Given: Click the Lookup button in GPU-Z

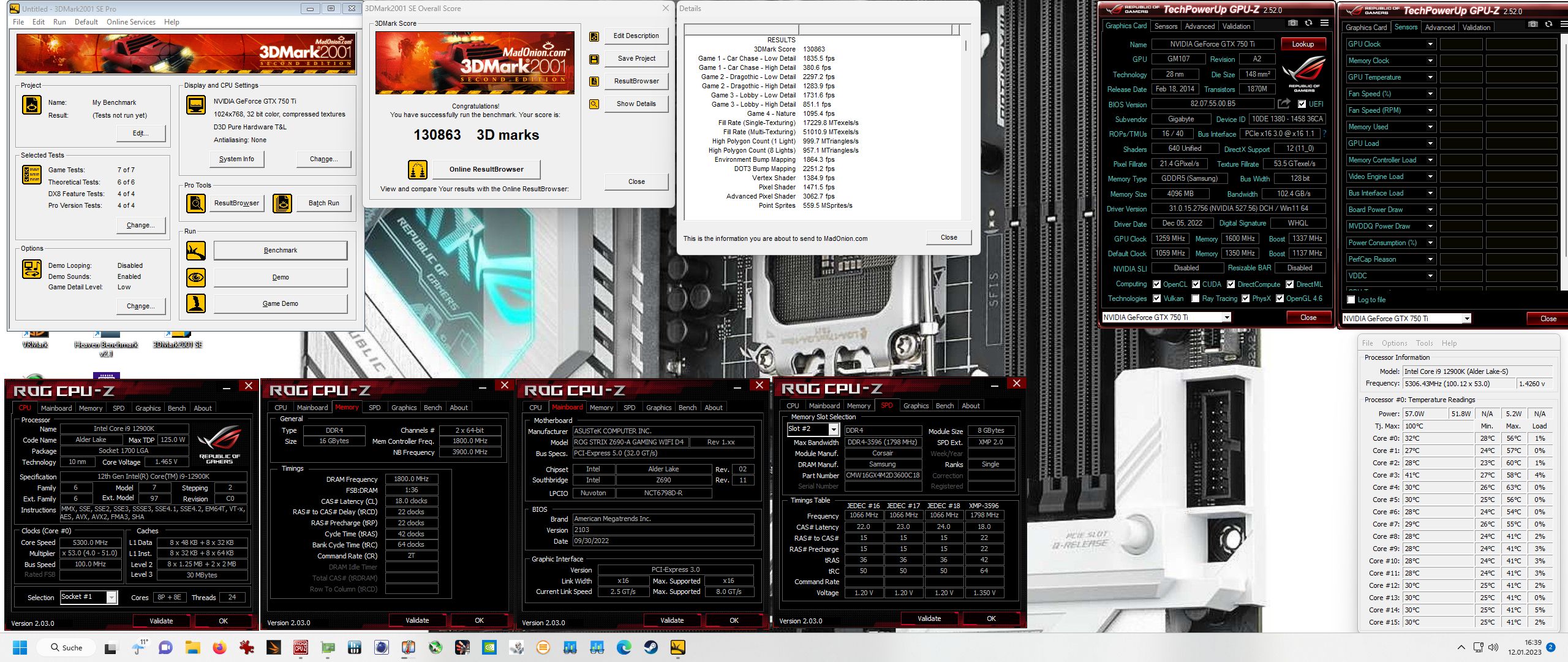Looking at the screenshot, I should point(1303,44).
